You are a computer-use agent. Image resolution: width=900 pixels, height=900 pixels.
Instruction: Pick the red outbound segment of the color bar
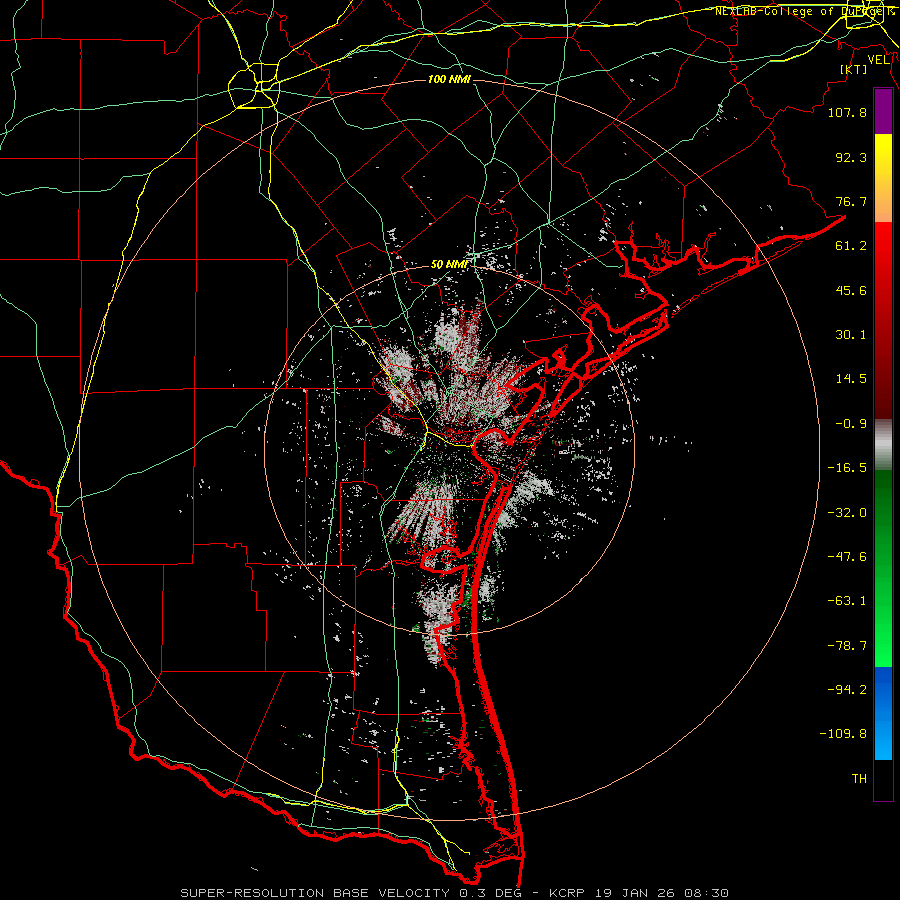[883, 320]
